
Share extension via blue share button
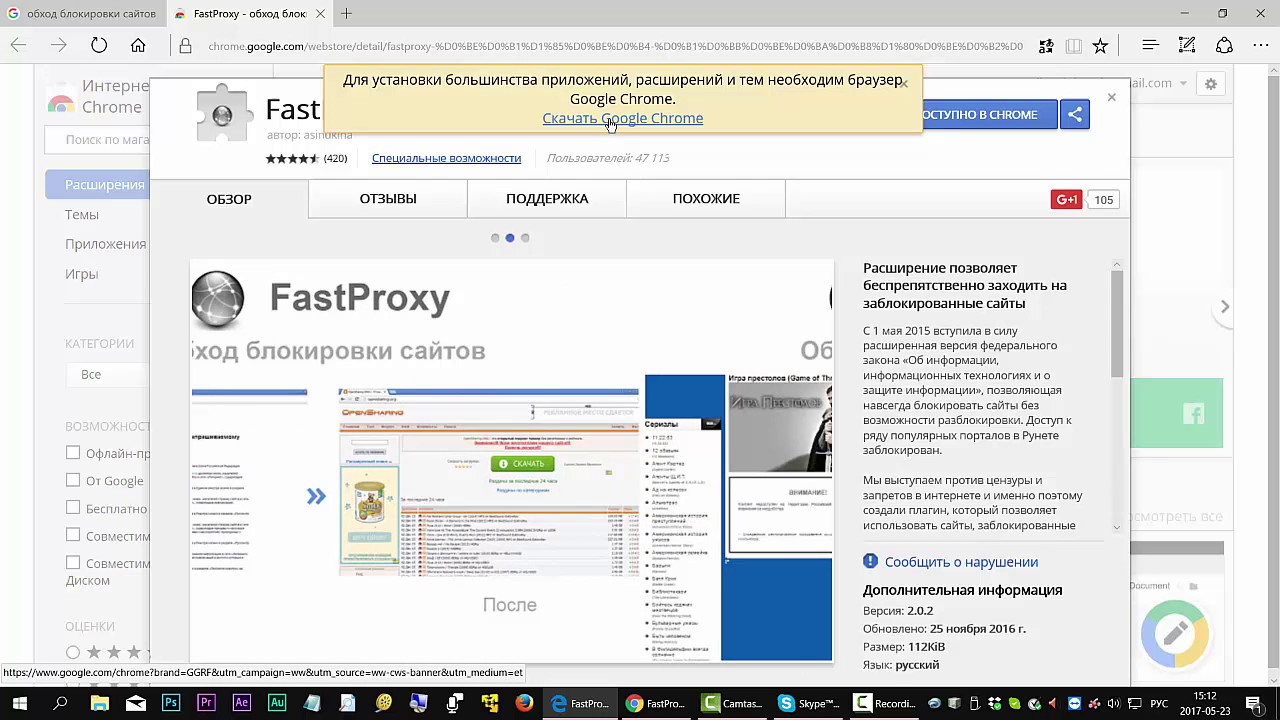(x=1075, y=114)
